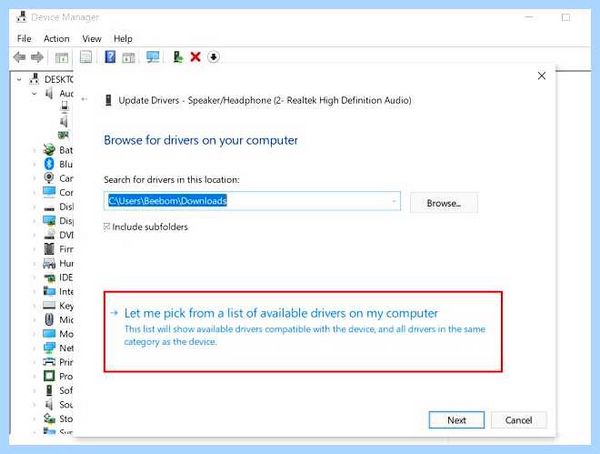600x454 pixels.
Task: Select the DVD drives category icon
Action: [49, 235]
